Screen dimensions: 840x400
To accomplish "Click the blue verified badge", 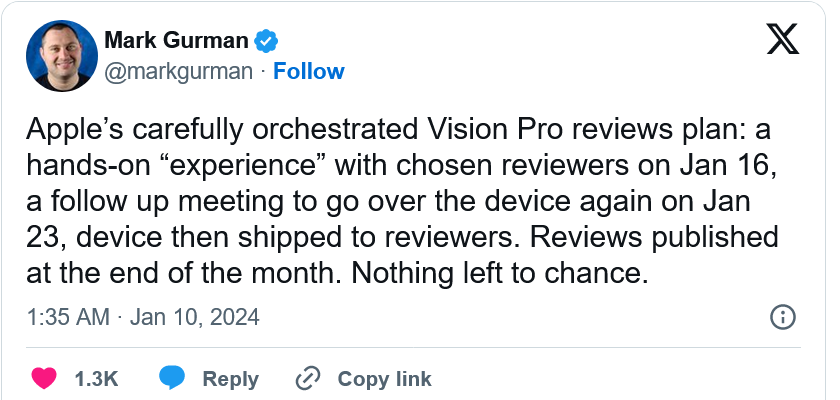I will coord(266,41).
